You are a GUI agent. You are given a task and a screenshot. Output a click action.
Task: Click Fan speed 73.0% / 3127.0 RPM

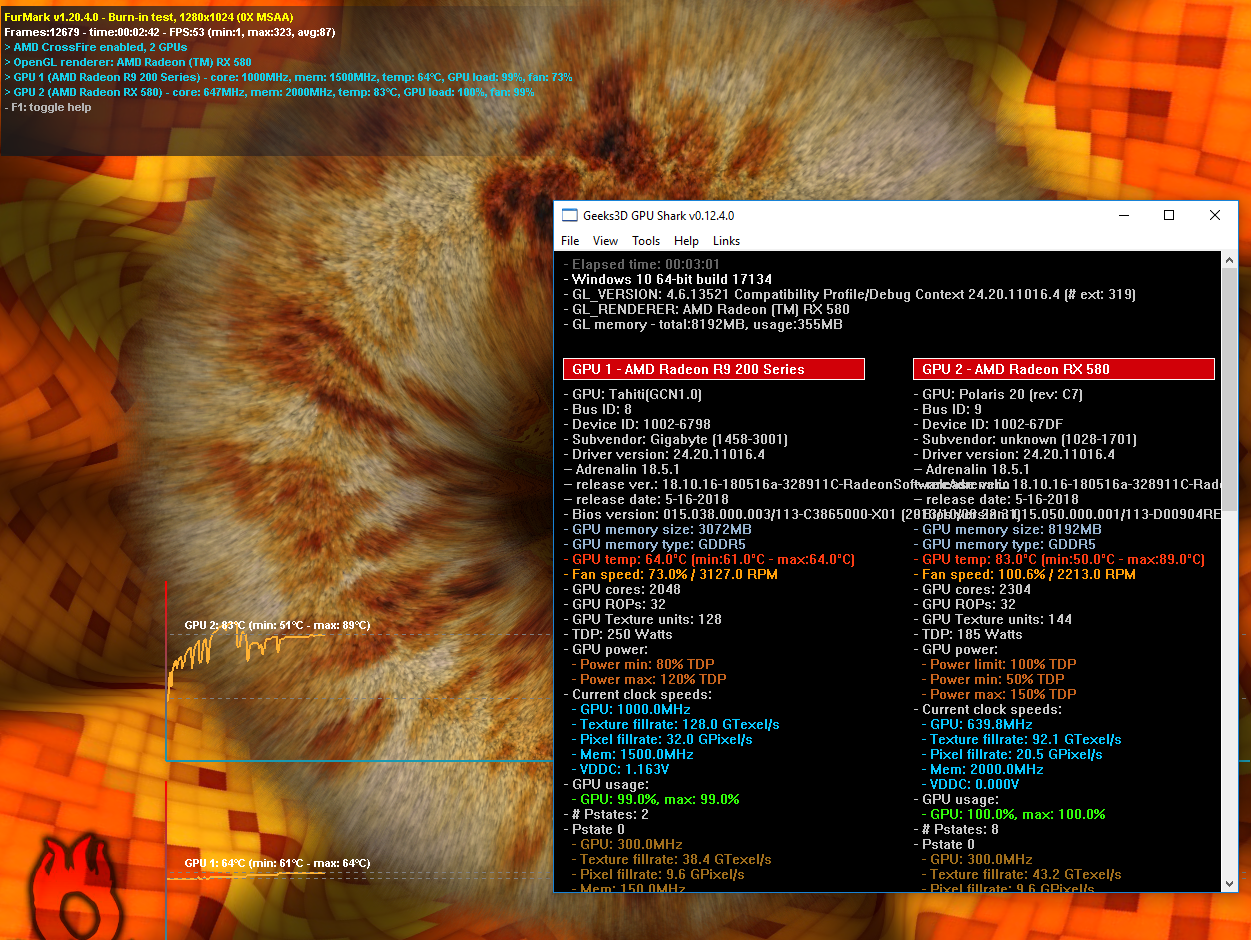click(670, 574)
